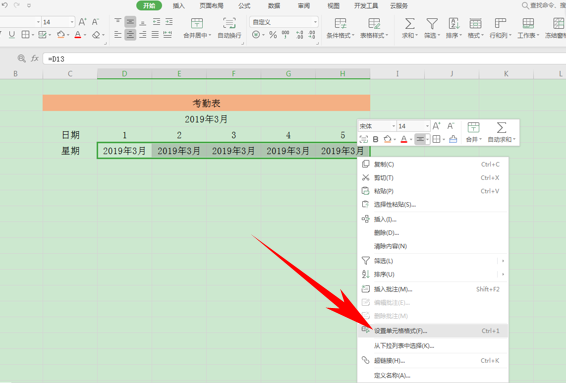Toggle horizontal center alignment in ribbon

tap(130, 35)
